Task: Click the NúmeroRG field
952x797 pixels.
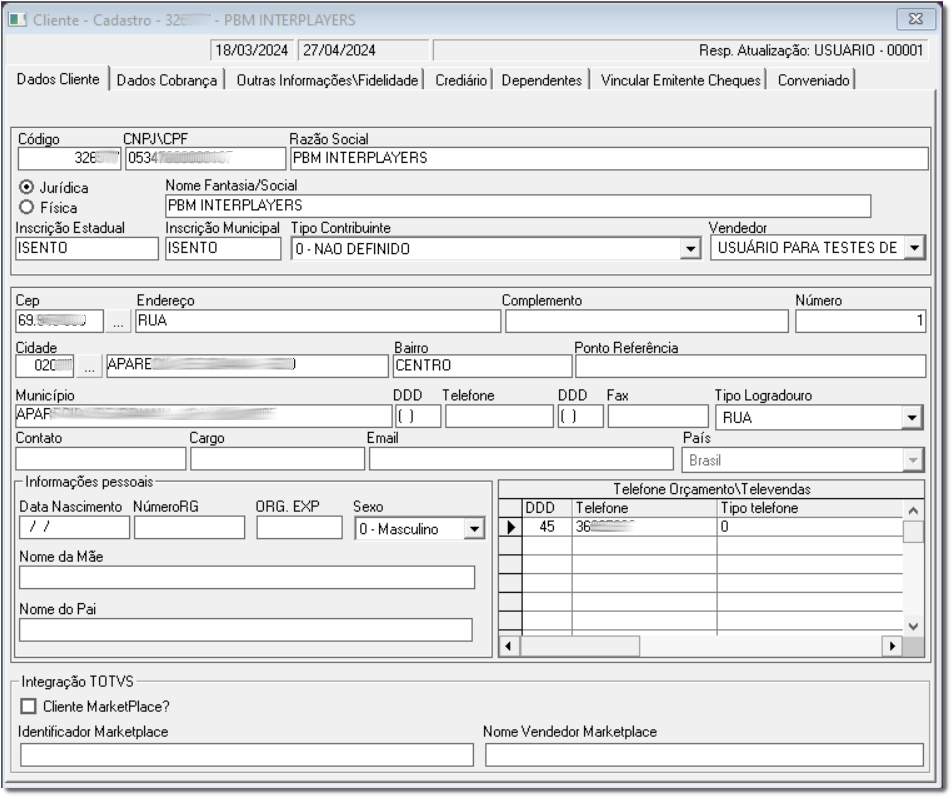Action: pos(189,527)
